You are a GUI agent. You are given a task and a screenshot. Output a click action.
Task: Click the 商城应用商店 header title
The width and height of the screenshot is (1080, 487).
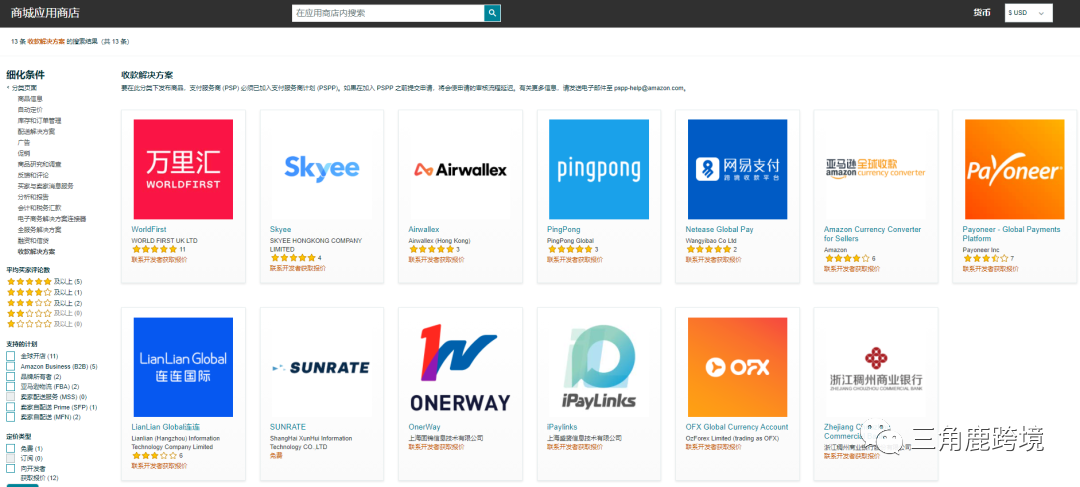[45, 12]
